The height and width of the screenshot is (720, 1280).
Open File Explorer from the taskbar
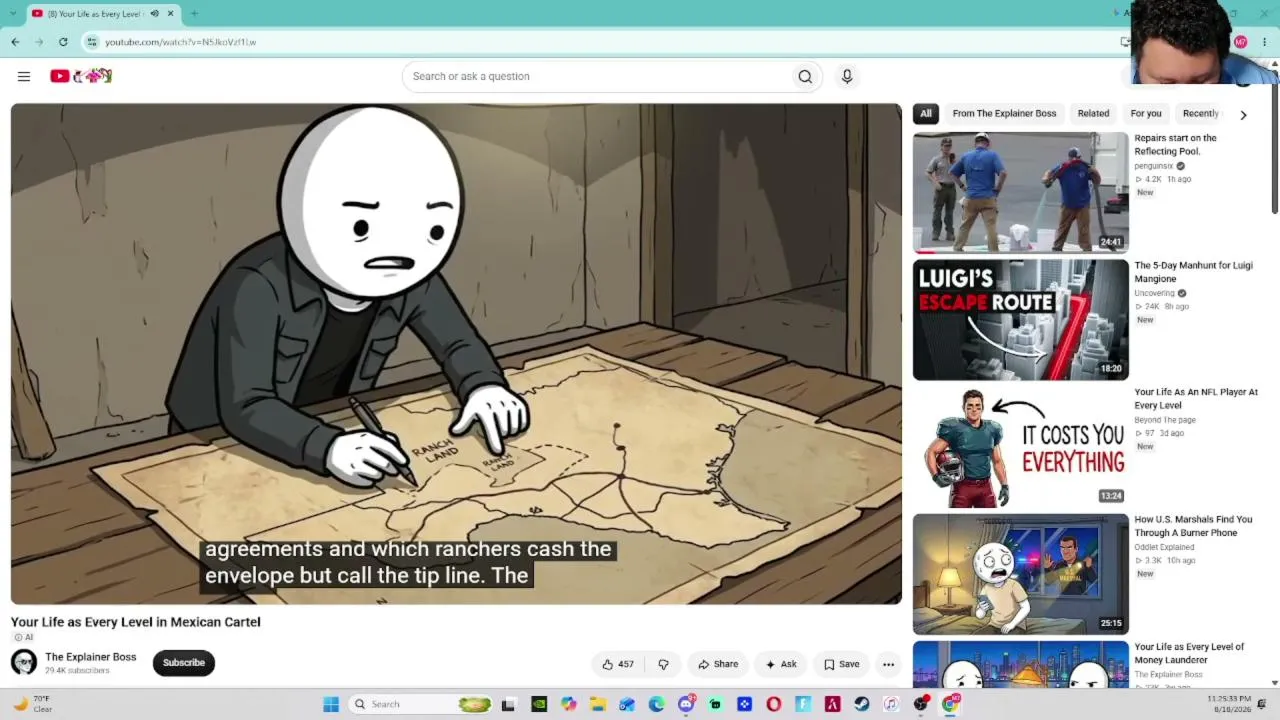pyautogui.click(x=597, y=704)
